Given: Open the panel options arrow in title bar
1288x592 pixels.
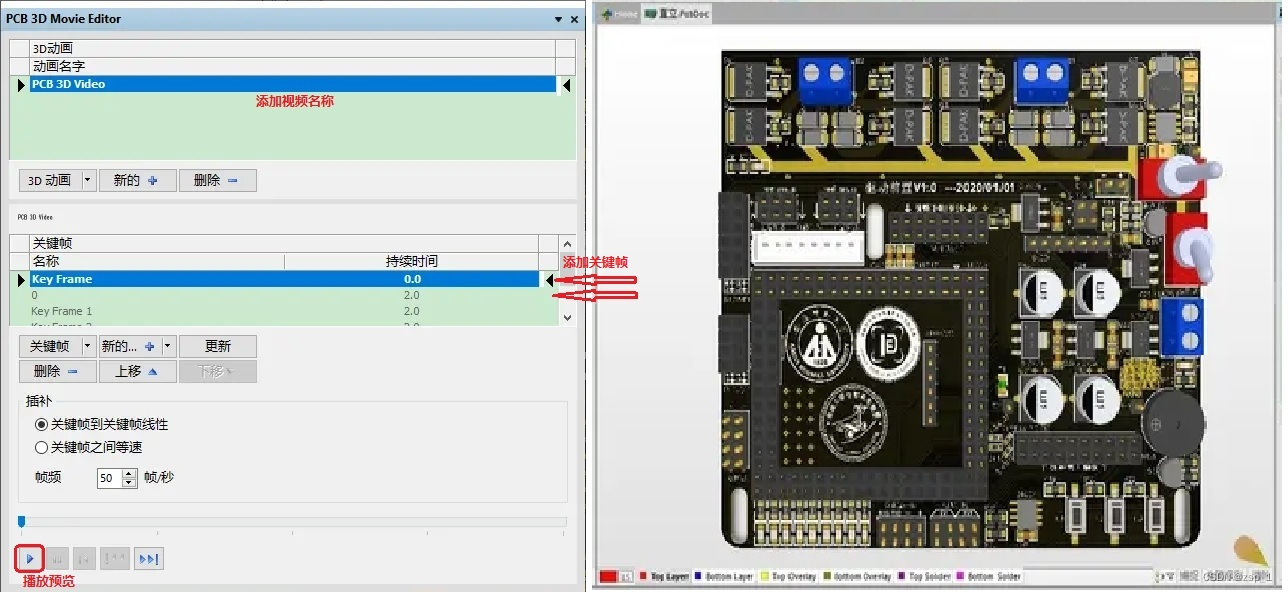Looking at the screenshot, I should (x=558, y=19).
